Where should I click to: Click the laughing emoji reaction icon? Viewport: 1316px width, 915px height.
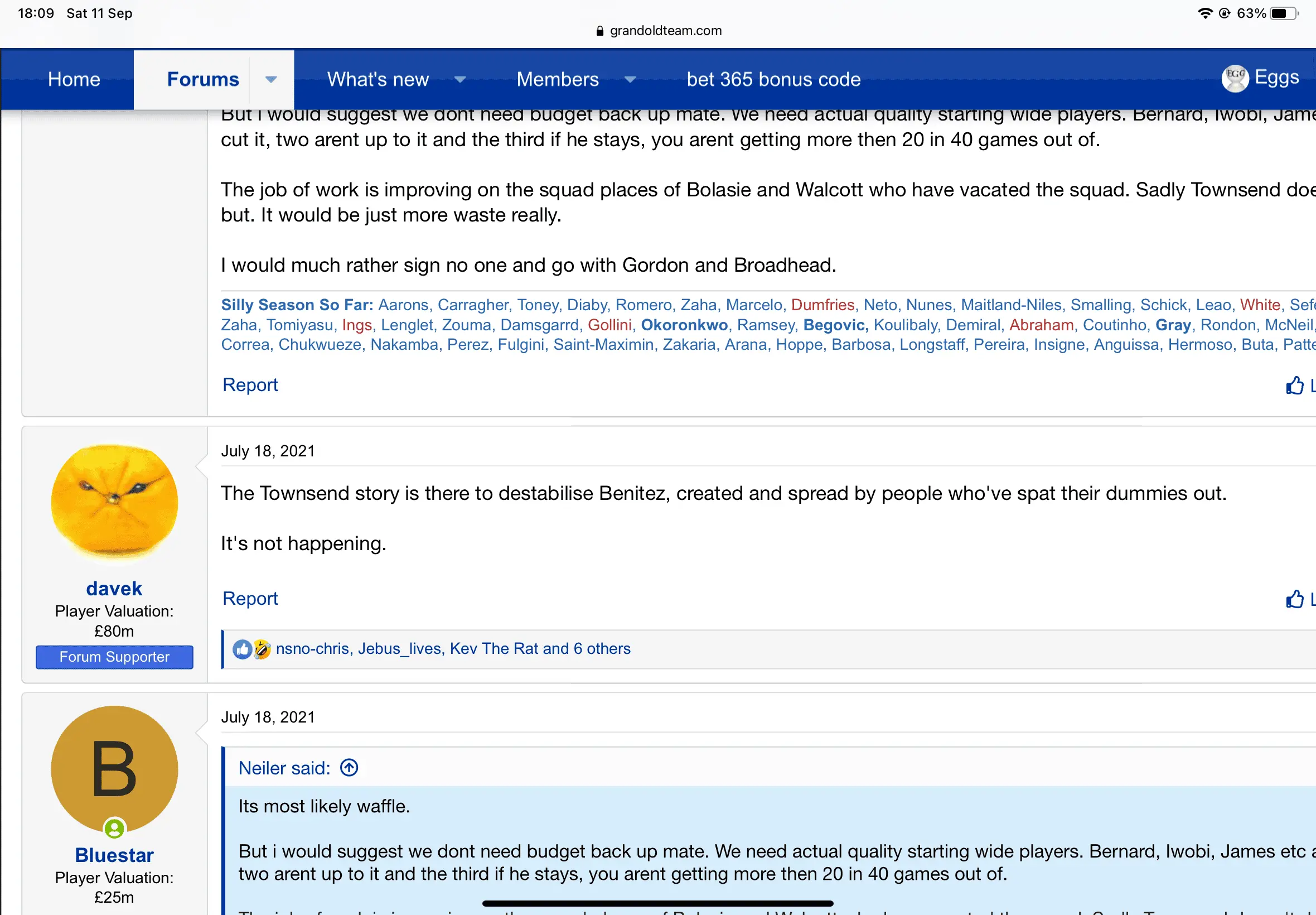pos(262,649)
